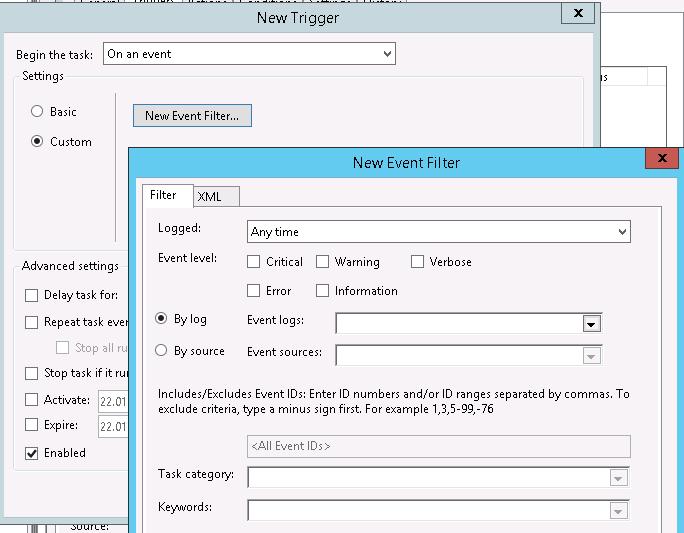Check the Information event level box
Image resolution: width=684 pixels, height=533 pixels.
[322, 291]
